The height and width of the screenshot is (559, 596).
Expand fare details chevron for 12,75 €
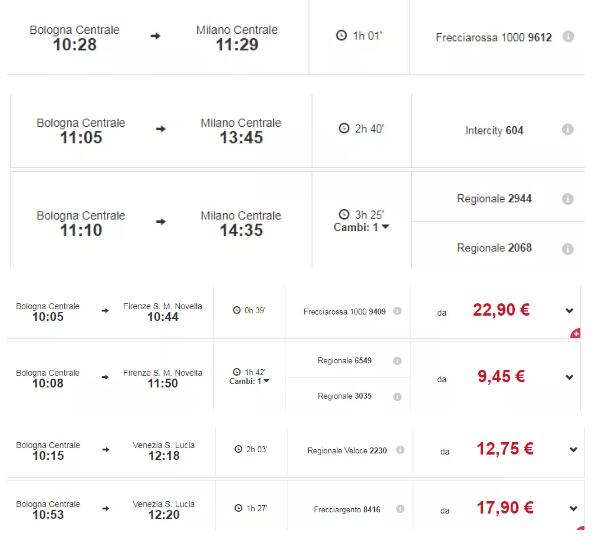tap(573, 450)
